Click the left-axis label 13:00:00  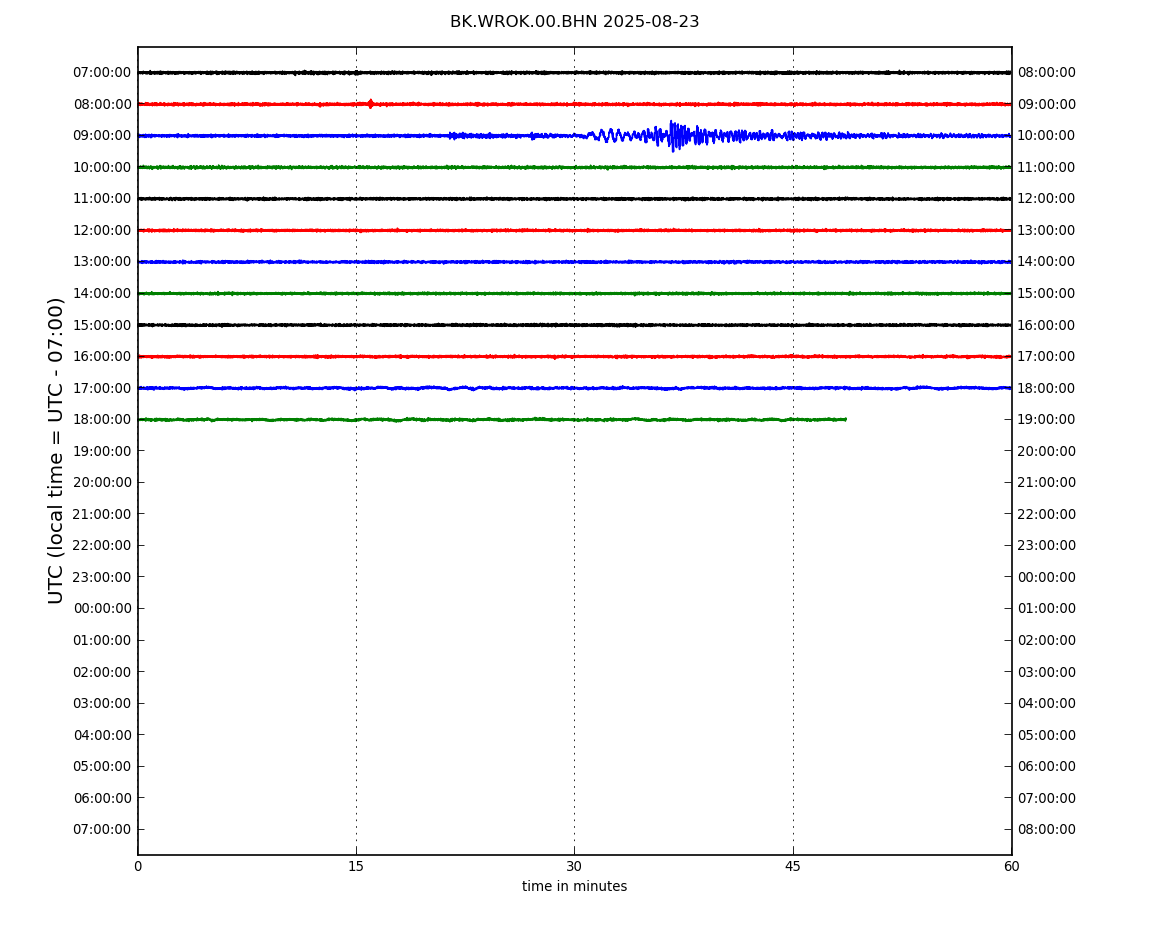103,262
